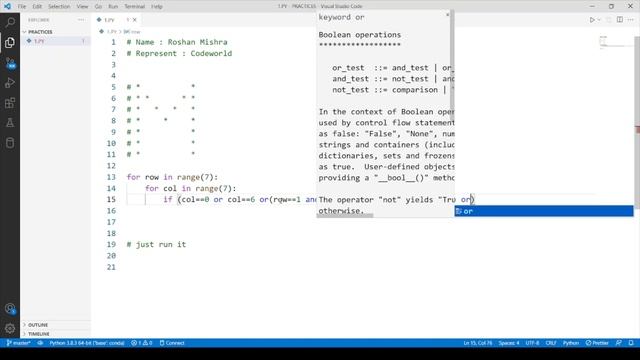Open the Search view in the activity bar
Viewport: 640px width, 360px height.
pyautogui.click(x=10, y=22)
